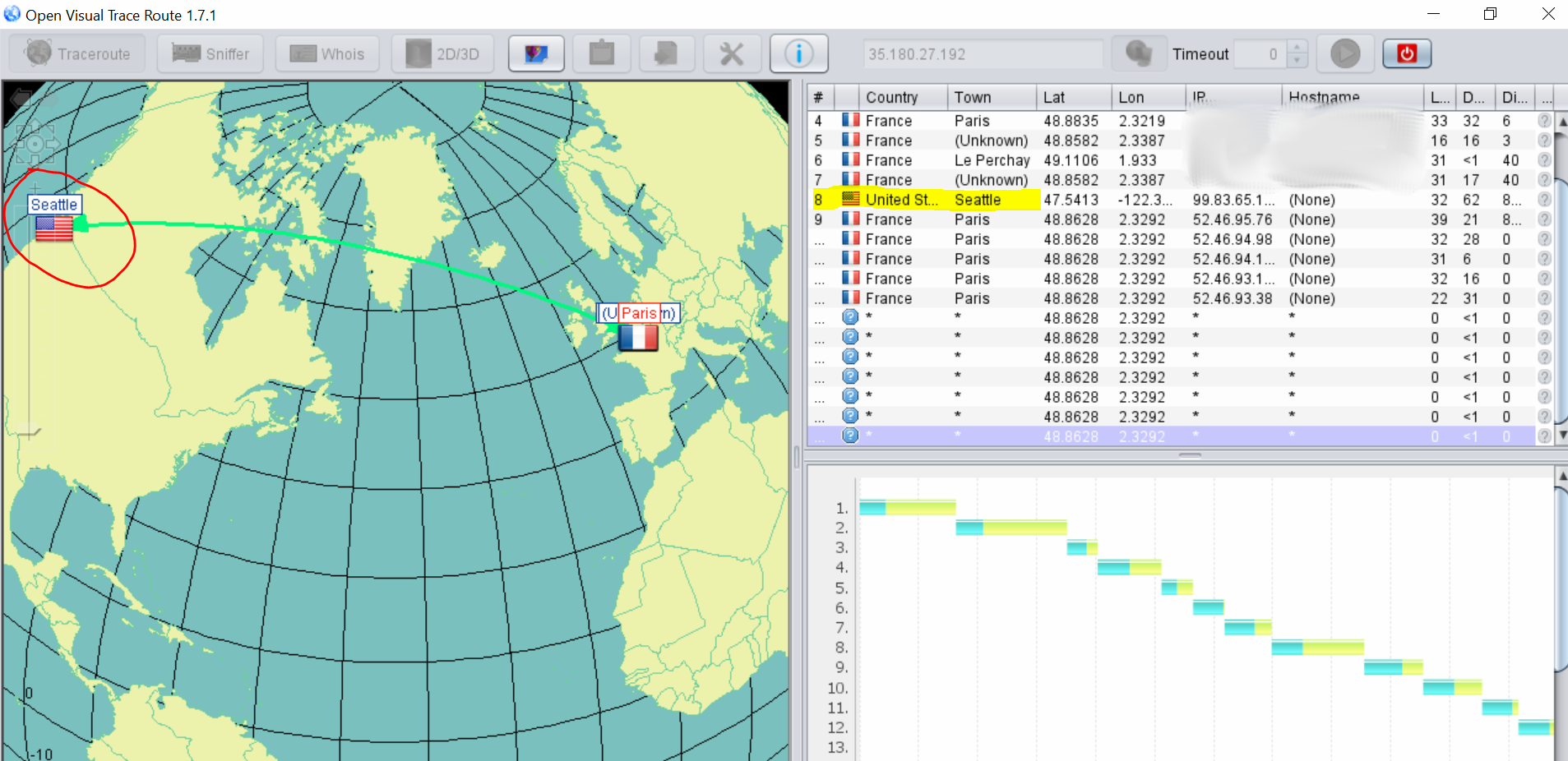1568x761 pixels.
Task: Sort table by Town column header
Action: pos(992,97)
